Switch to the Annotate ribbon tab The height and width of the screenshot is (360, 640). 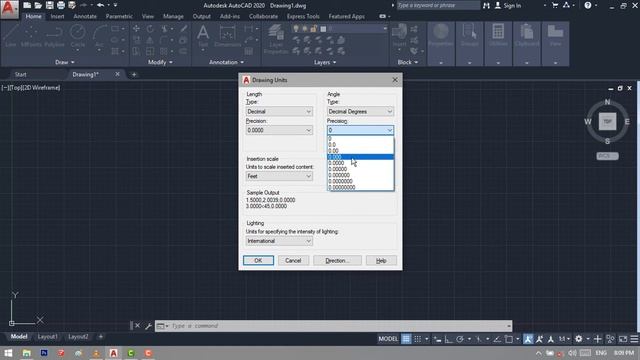click(85, 16)
